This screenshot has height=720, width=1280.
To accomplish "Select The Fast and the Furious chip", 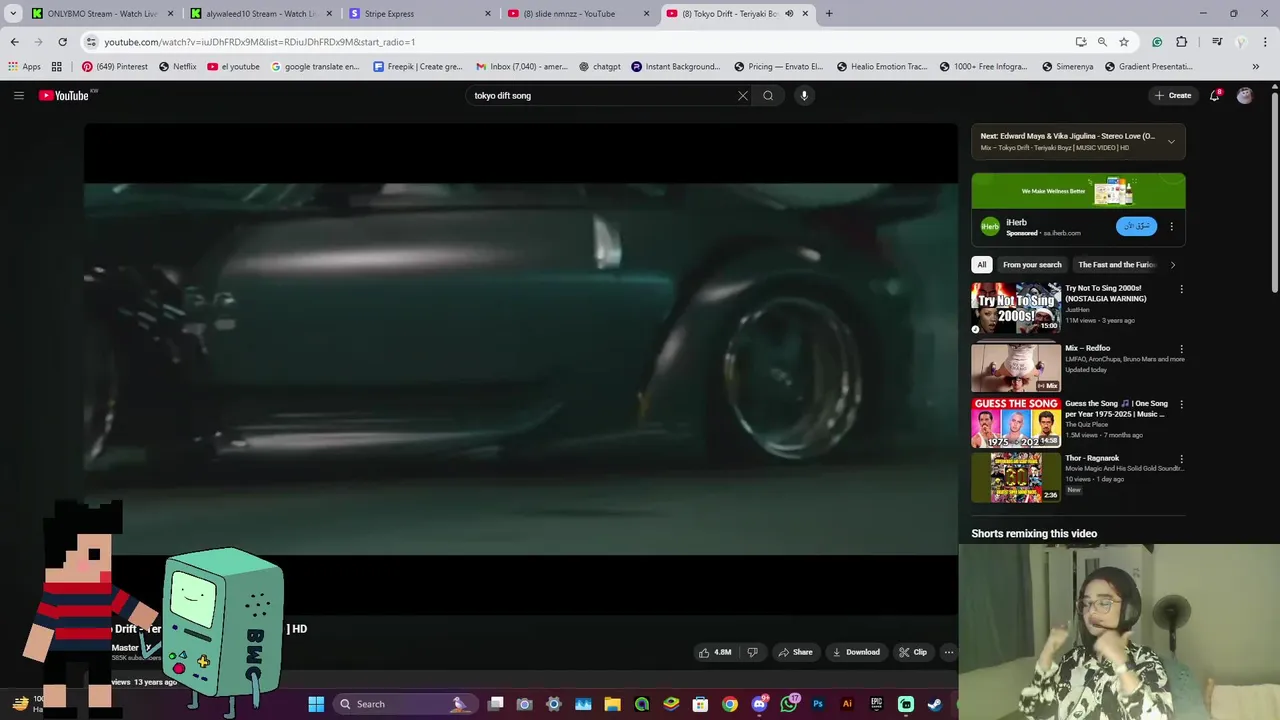I will point(1116,265).
